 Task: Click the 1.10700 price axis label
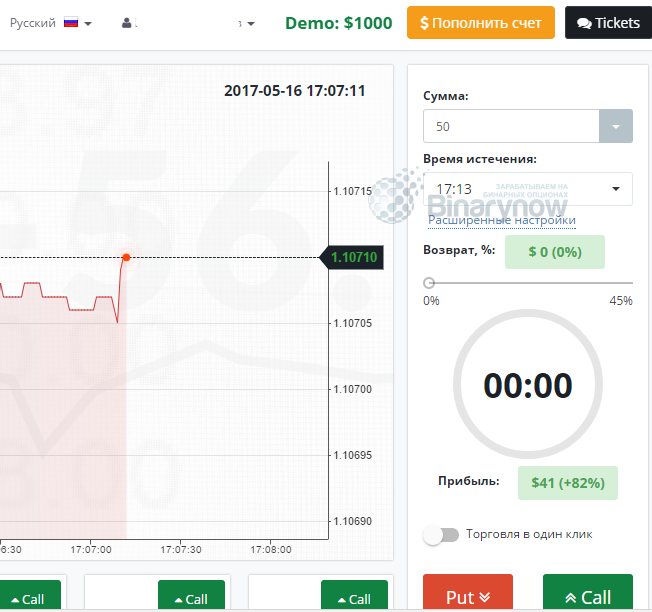click(x=353, y=389)
